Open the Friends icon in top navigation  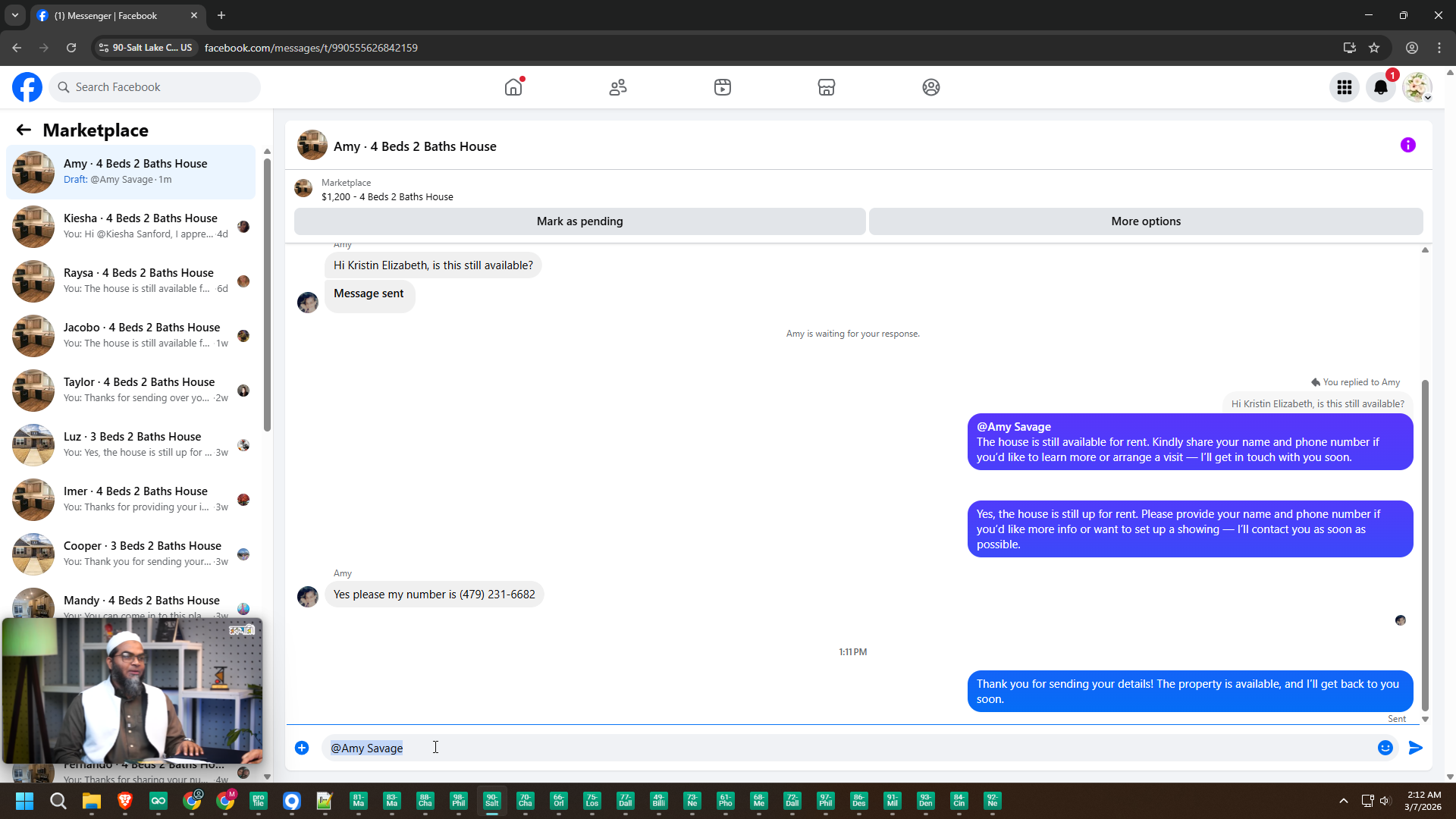tap(618, 87)
